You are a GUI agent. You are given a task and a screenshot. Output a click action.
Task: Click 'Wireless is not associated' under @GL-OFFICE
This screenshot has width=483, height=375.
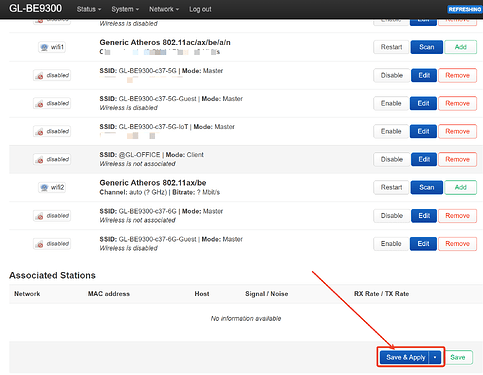pyautogui.click(x=137, y=164)
